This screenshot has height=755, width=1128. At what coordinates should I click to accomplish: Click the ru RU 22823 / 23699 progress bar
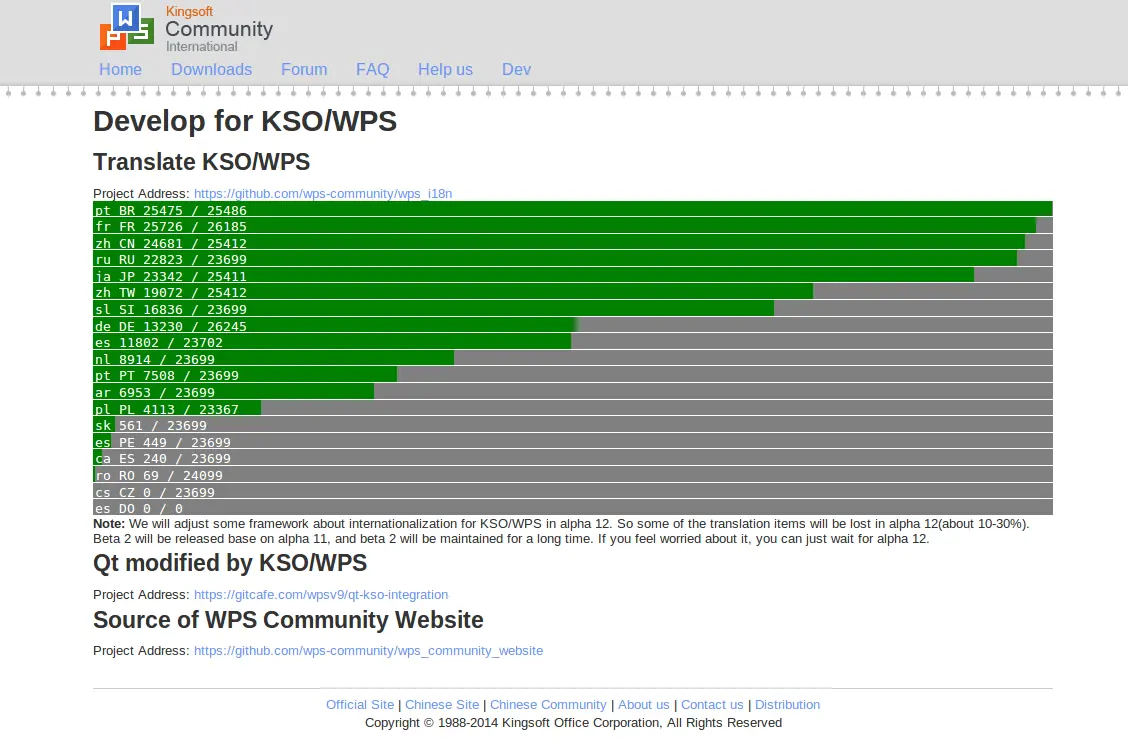573,259
